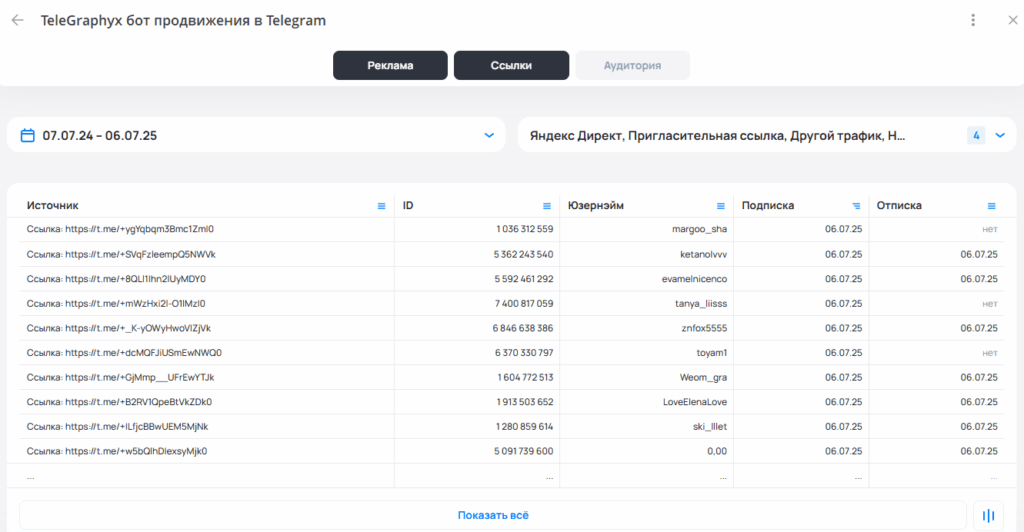Click the LoveElenaLove username cell

coord(691,402)
